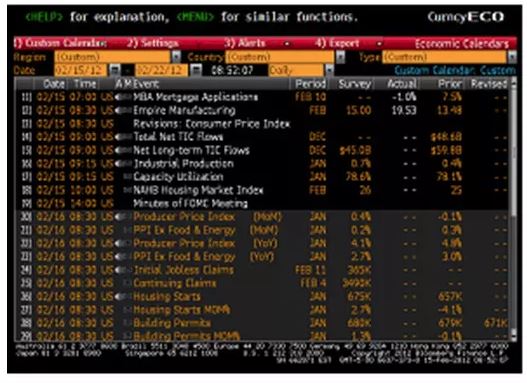Open Revisions: Consumer Price Index event
The width and height of the screenshot is (527, 383).
pos(211,124)
